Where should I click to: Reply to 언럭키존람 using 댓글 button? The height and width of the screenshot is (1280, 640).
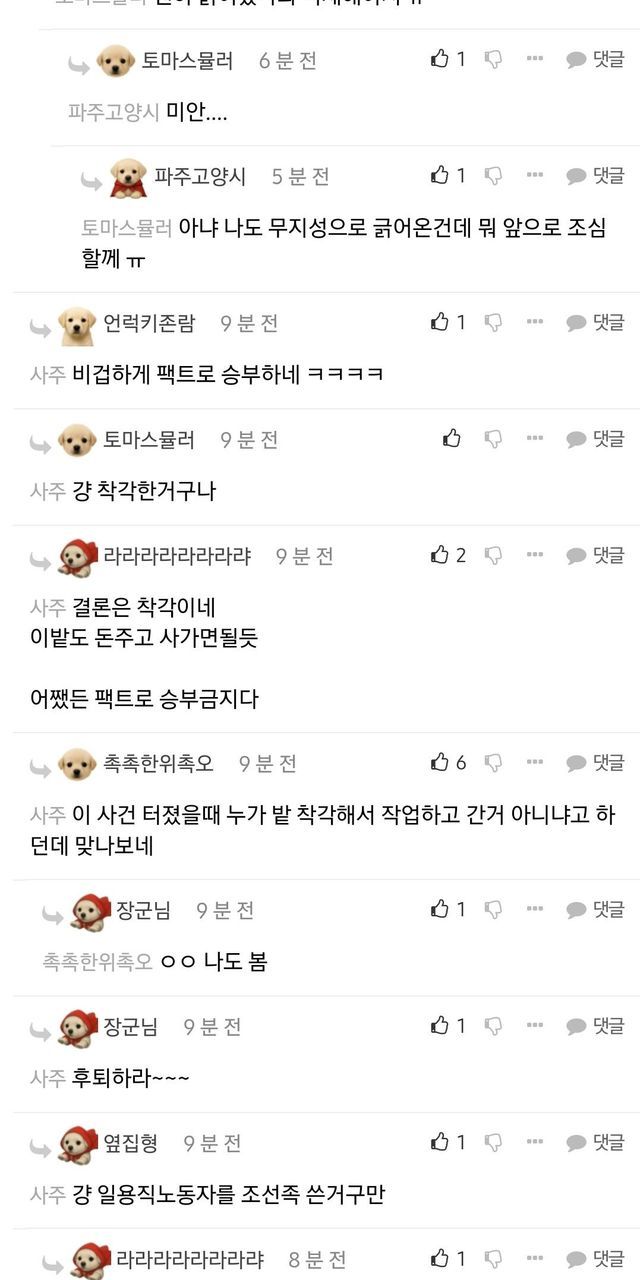pos(596,322)
